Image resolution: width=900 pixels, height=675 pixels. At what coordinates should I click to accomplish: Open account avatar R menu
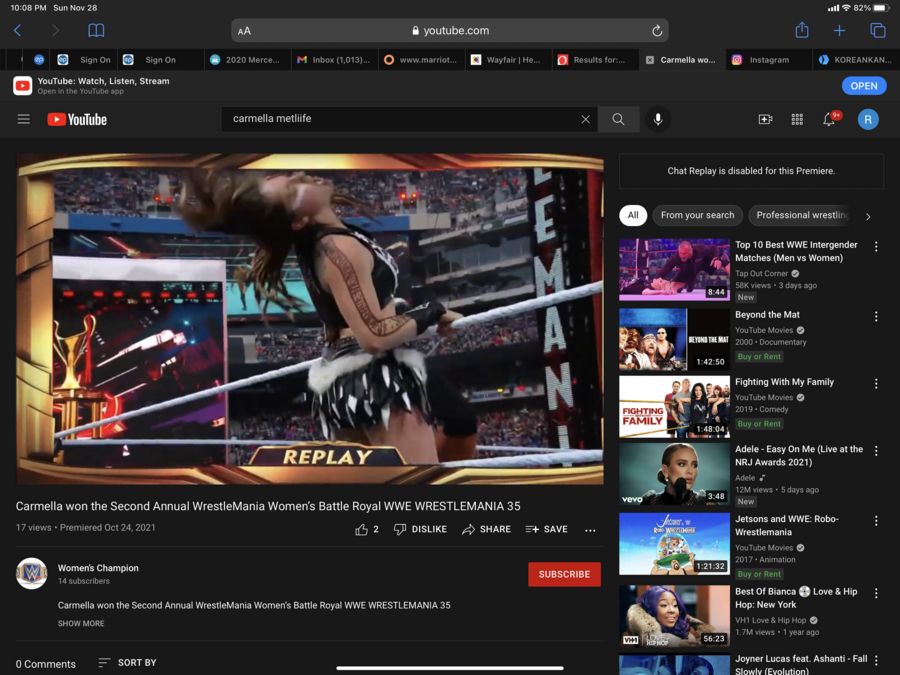(x=868, y=119)
